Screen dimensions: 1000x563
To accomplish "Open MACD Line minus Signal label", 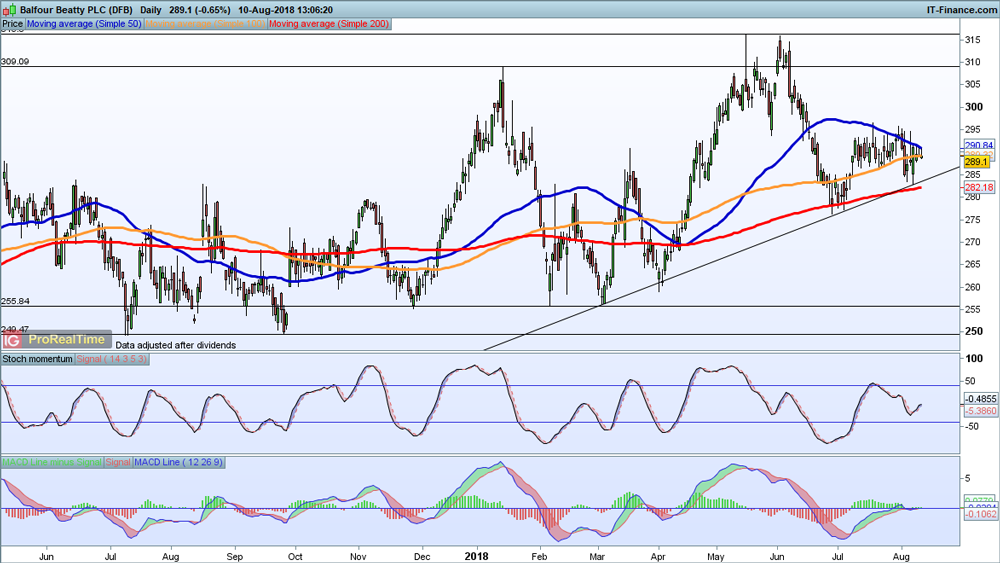I will point(52,462).
